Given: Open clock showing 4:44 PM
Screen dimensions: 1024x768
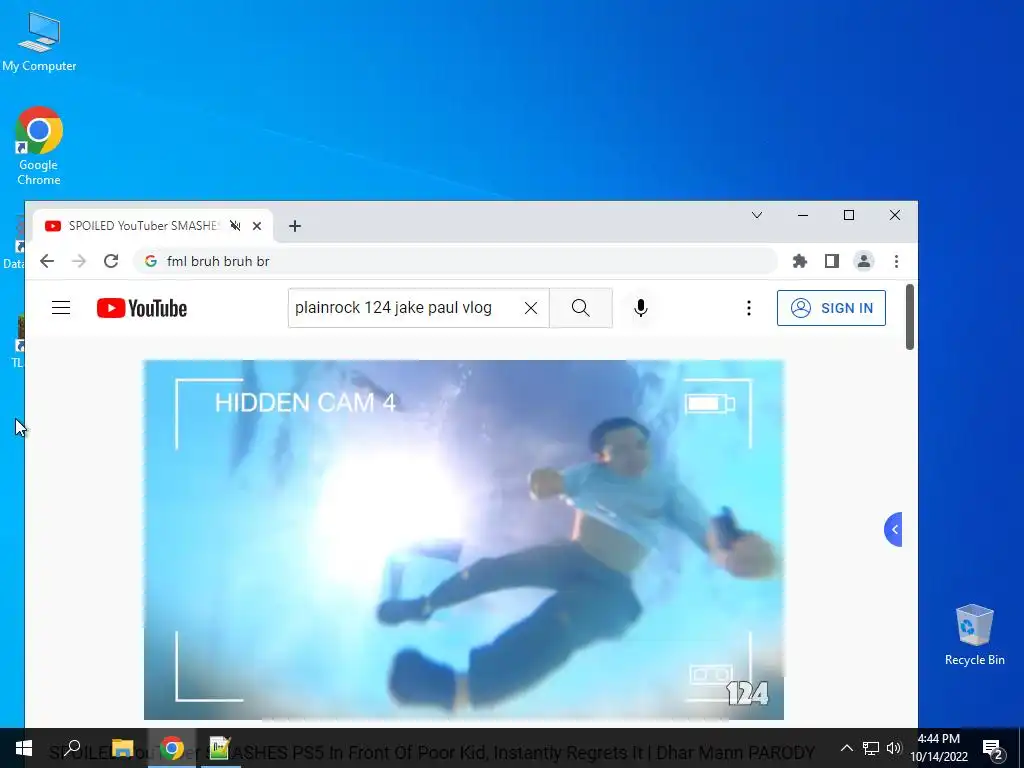Looking at the screenshot, I should (x=939, y=748).
